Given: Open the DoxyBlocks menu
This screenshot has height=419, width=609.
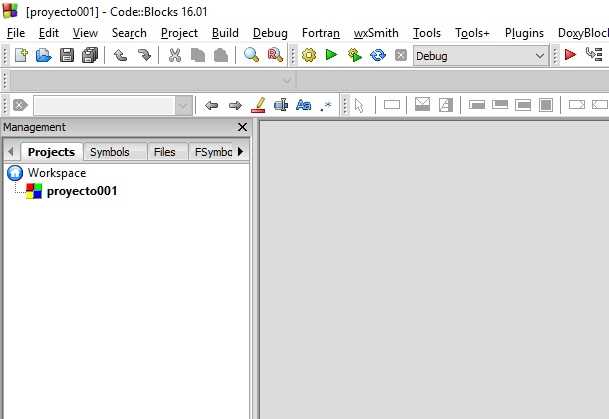Looking at the screenshot, I should [x=583, y=33].
